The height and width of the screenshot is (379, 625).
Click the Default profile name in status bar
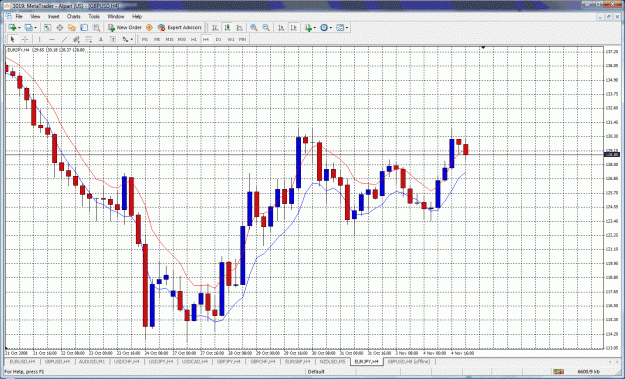click(316, 372)
